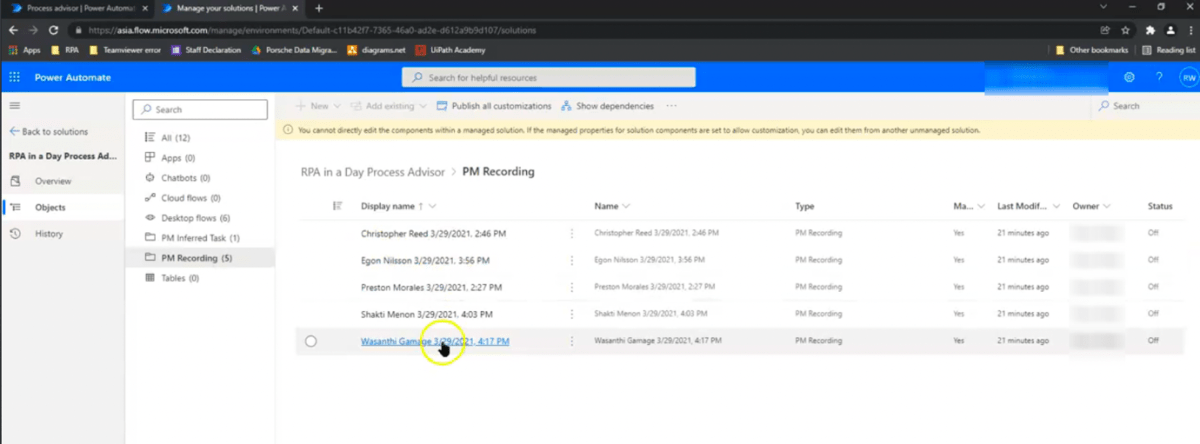This screenshot has width=1200, height=444.
Task: Open the New dropdown
Action: (x=319, y=105)
